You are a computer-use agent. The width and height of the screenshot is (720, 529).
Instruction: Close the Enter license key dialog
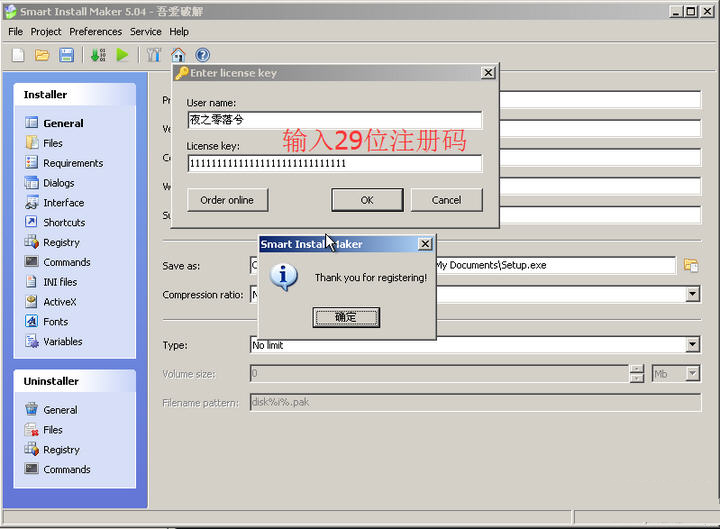coord(488,73)
